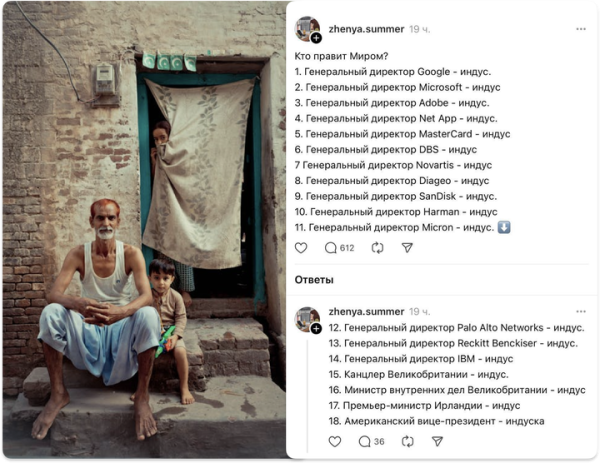Click the 19 ч. timestamp on reply
The image size is (600, 463).
click(x=419, y=311)
